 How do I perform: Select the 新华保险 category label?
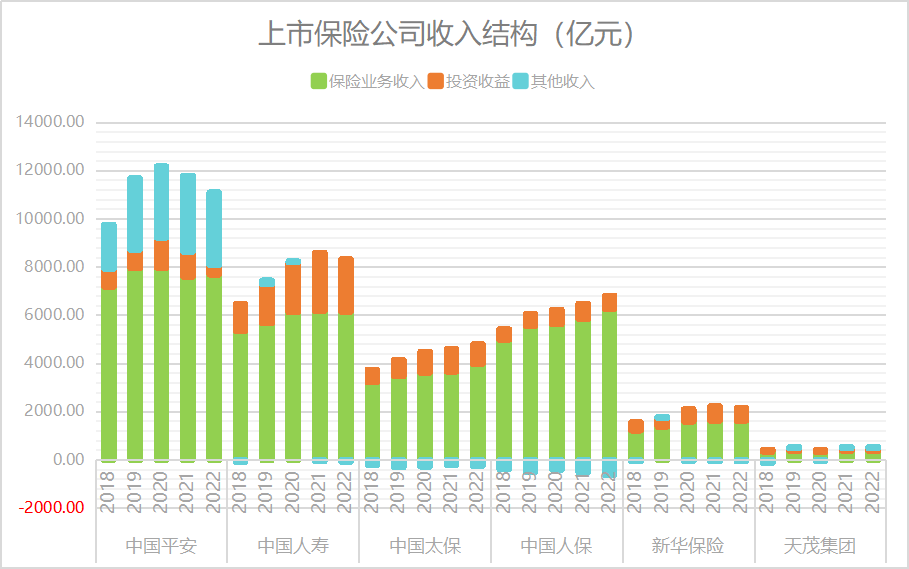click(x=688, y=546)
